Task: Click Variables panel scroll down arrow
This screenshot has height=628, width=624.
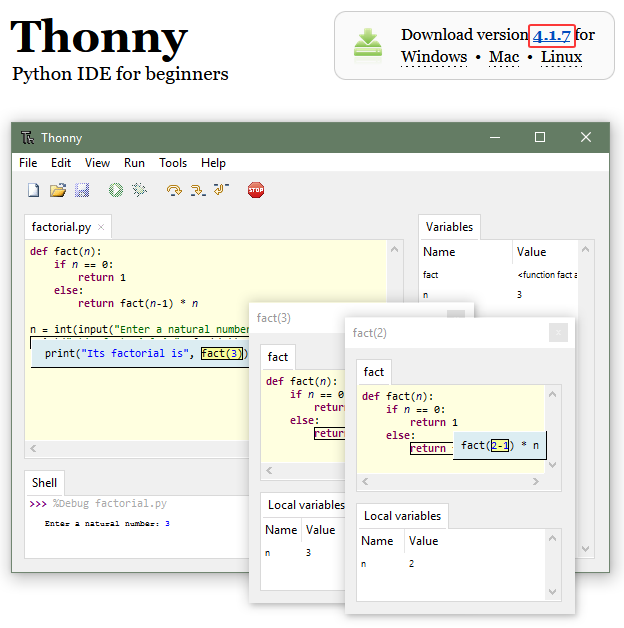Action: tap(586, 549)
